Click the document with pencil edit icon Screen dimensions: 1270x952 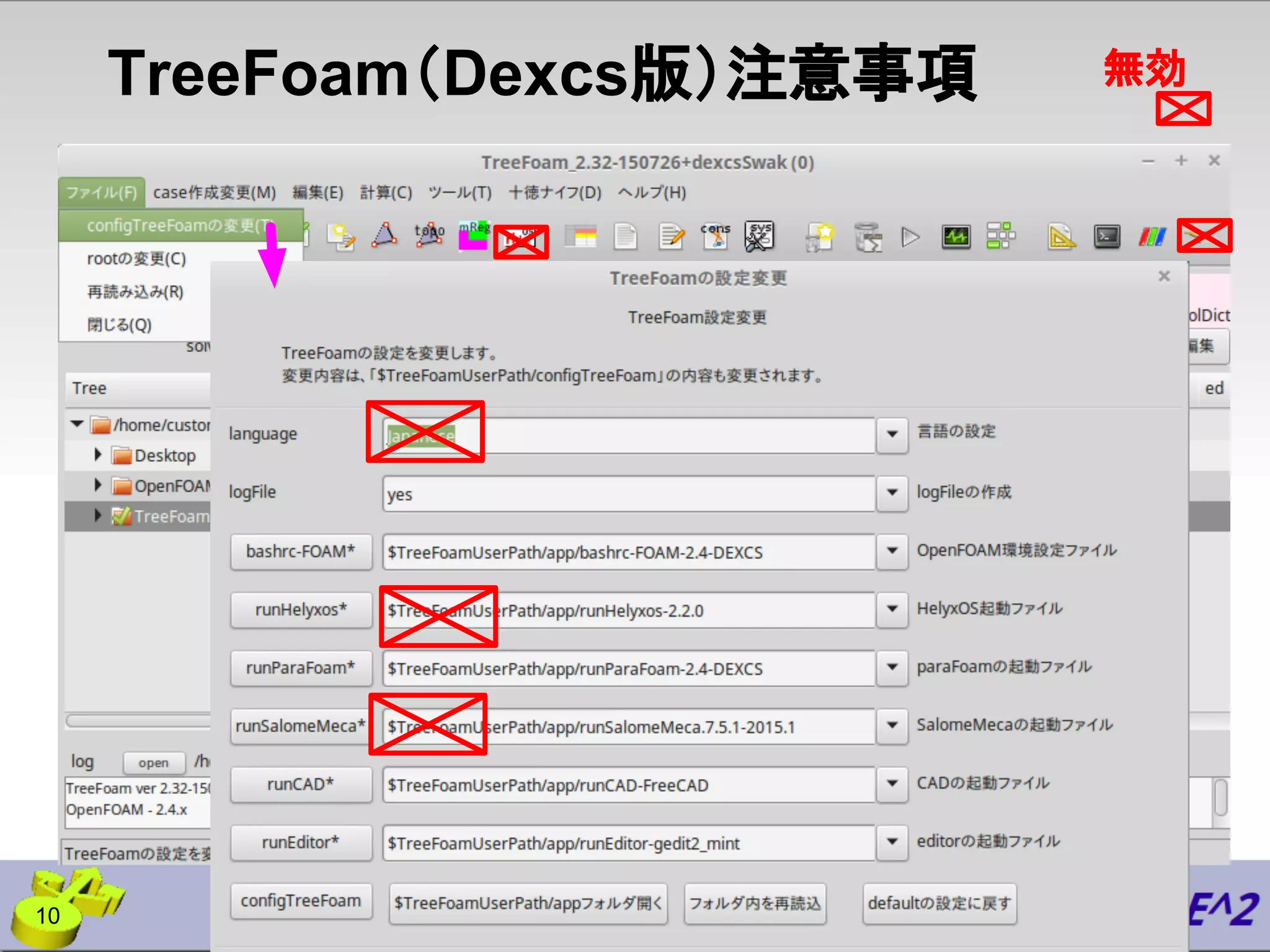pyautogui.click(x=672, y=237)
